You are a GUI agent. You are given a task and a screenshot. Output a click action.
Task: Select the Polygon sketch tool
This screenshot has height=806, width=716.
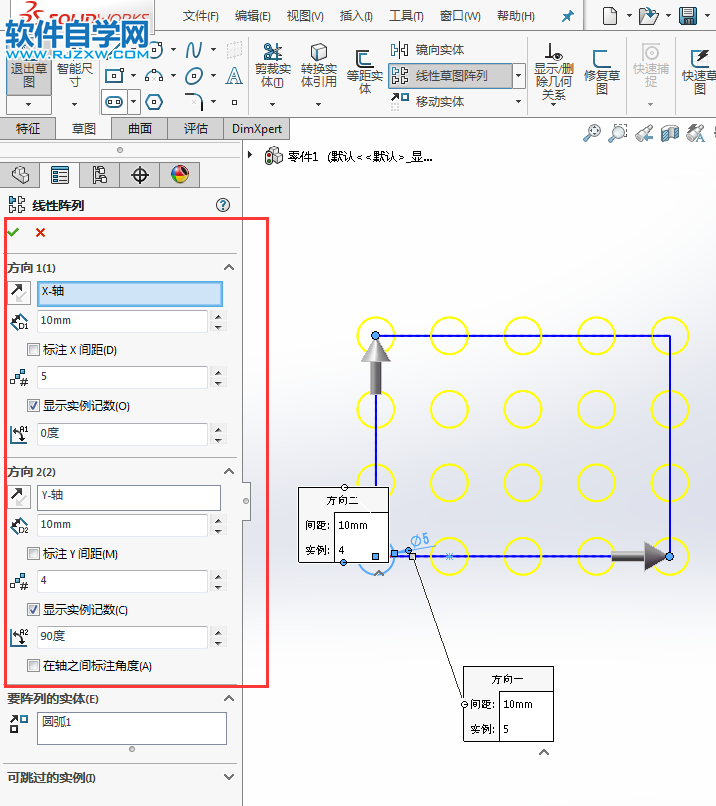tap(154, 102)
